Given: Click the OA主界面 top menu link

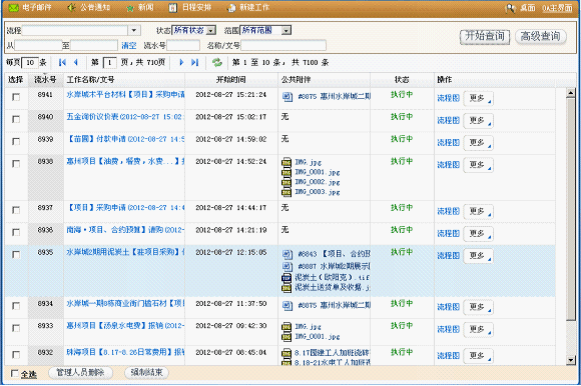Looking at the screenshot, I should [557, 8].
